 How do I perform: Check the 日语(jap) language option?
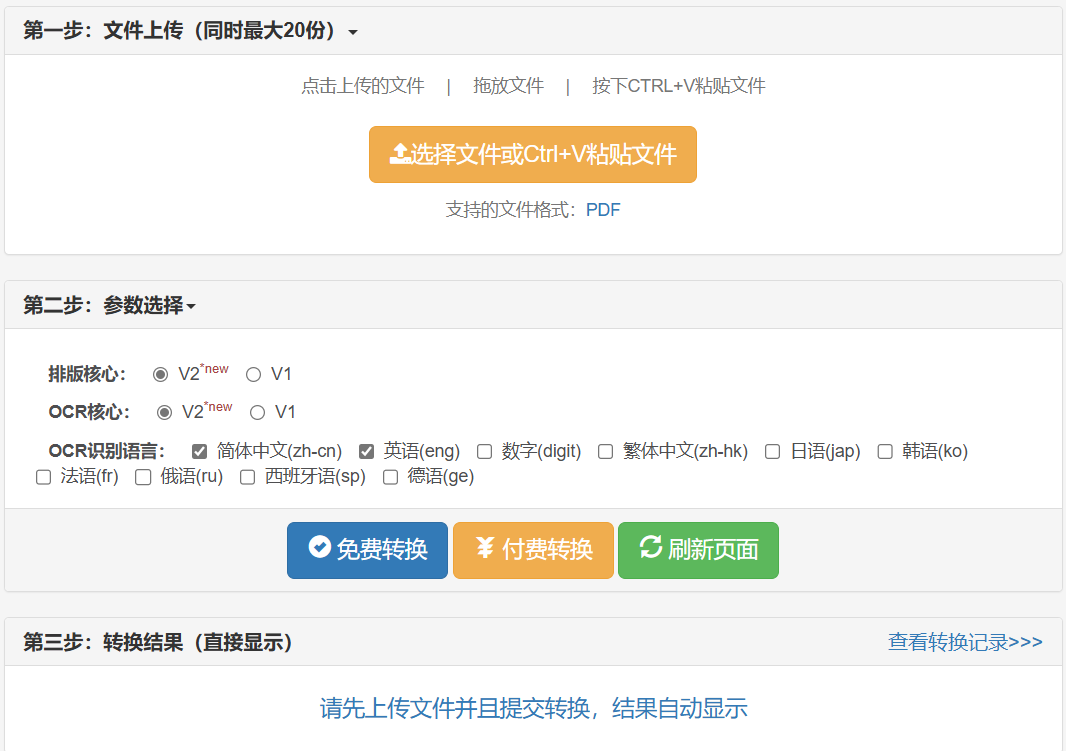772,451
